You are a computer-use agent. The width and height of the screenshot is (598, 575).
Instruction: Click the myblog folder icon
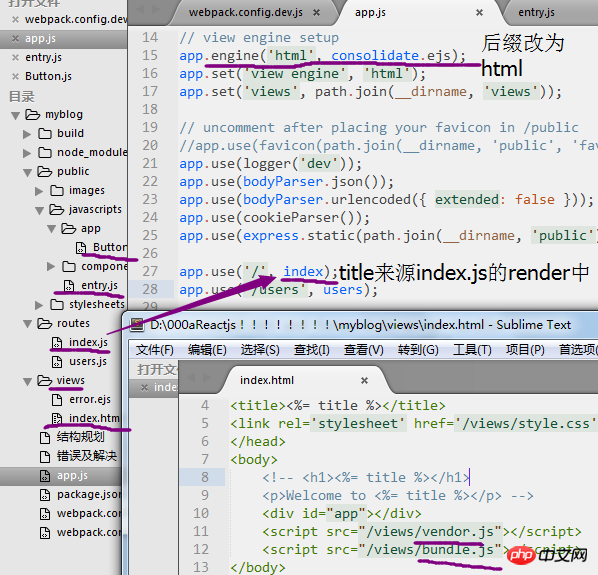pyautogui.click(x=32, y=114)
